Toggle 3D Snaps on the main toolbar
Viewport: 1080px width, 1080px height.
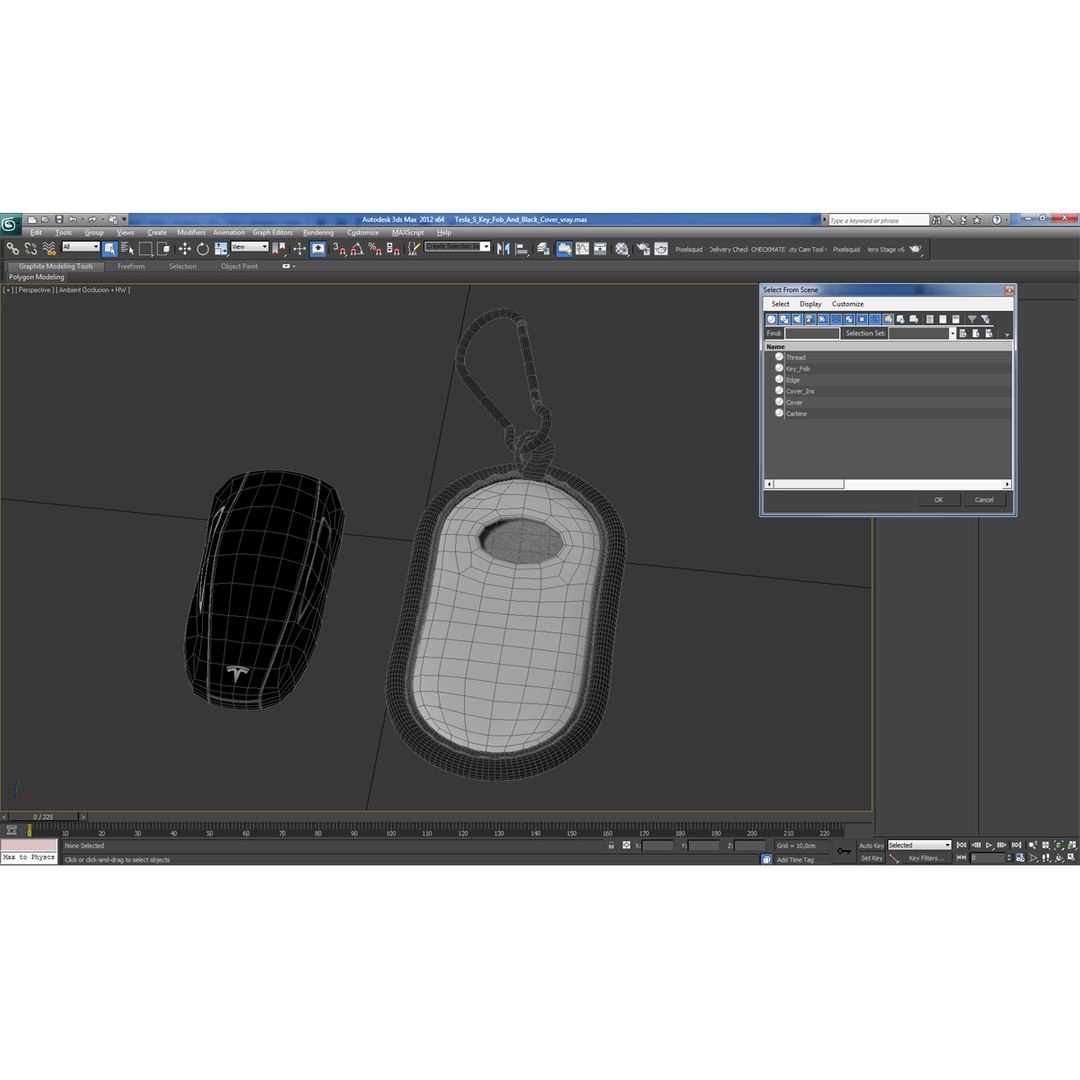(x=339, y=249)
